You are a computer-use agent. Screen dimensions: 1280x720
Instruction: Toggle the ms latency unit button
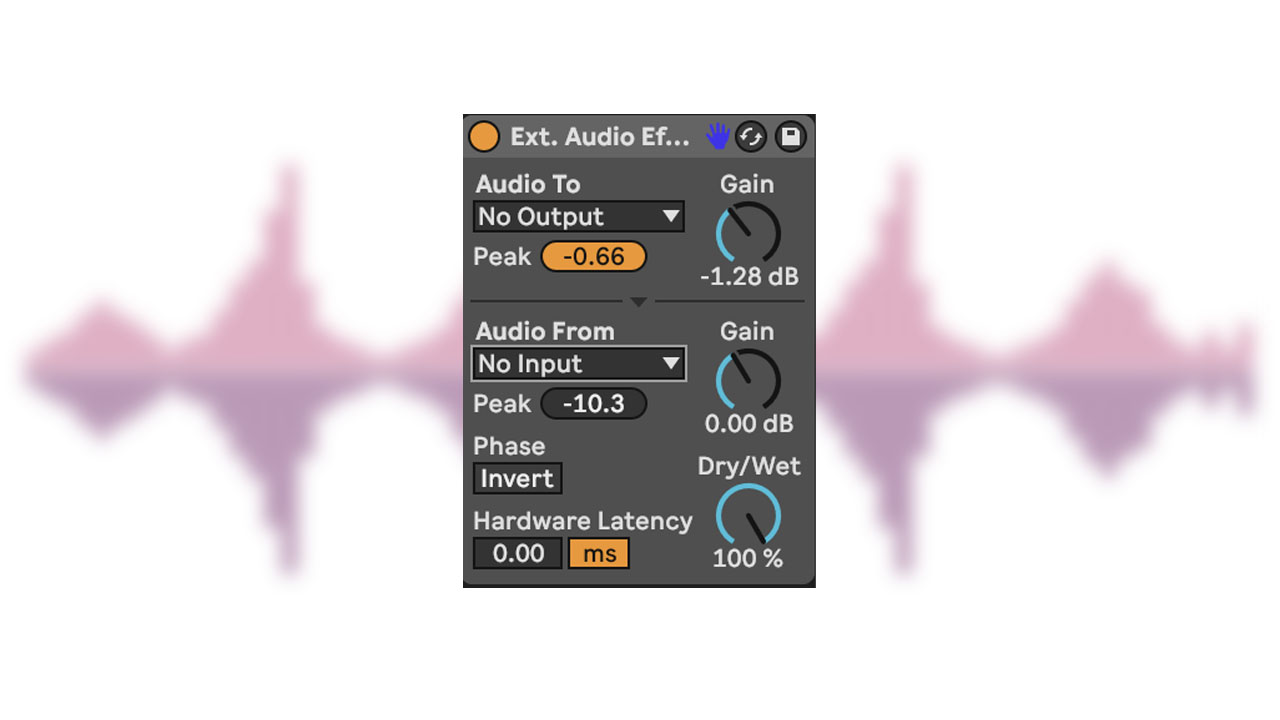pos(599,553)
